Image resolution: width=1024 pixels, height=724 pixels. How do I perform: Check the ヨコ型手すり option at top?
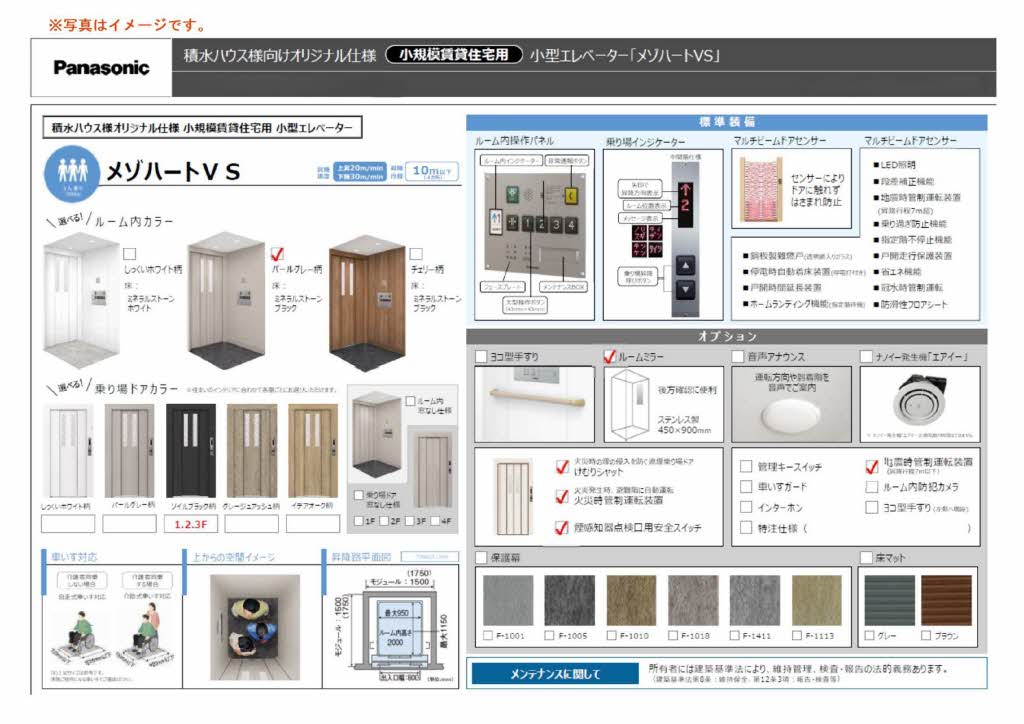pos(481,356)
